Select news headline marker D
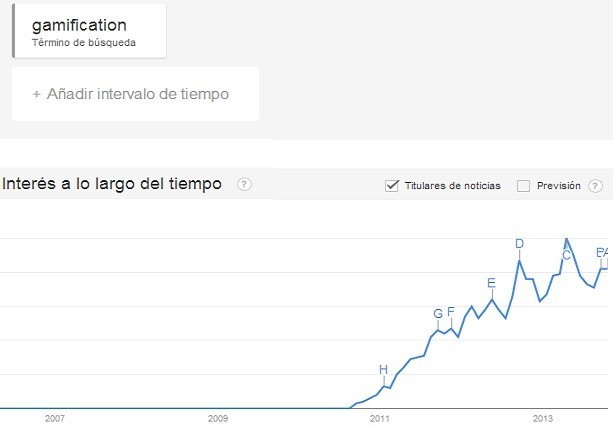This screenshot has width=615, height=427. coord(519,243)
